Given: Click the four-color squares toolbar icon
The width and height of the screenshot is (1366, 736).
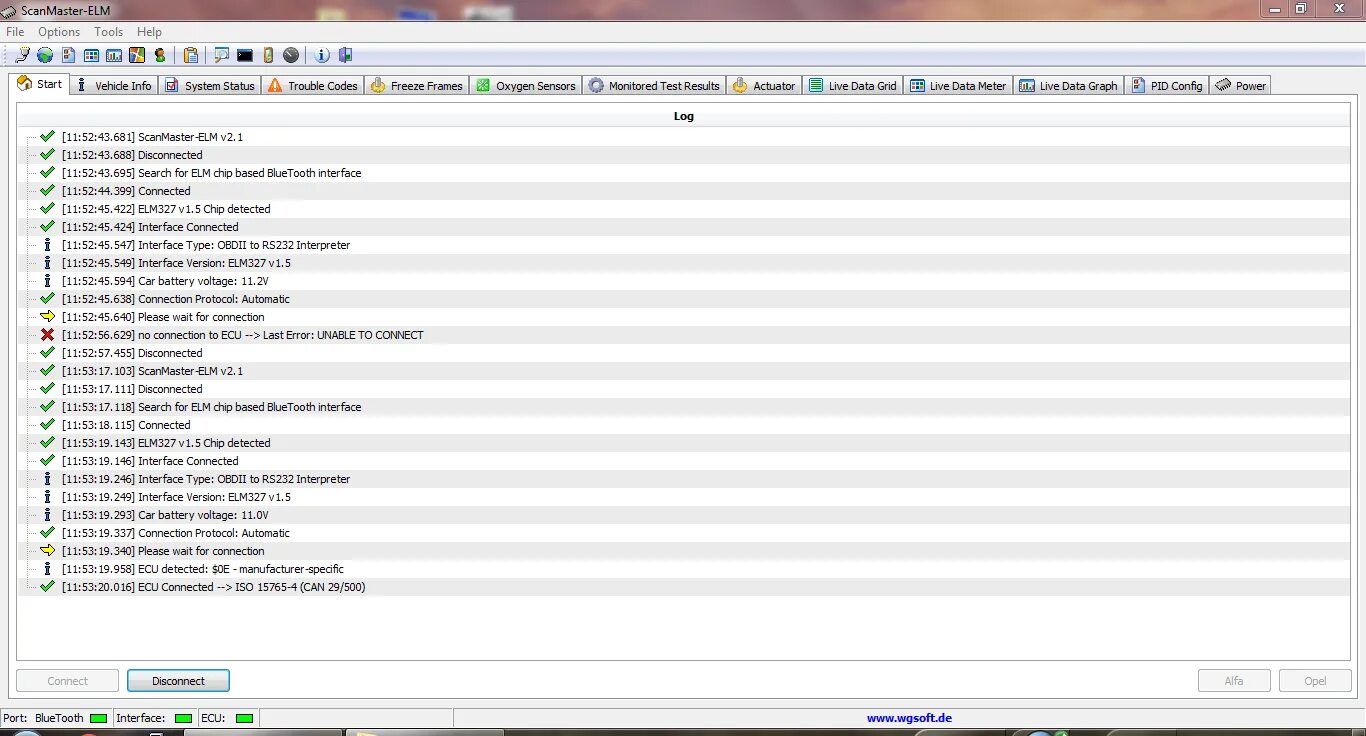Looking at the screenshot, I should pos(137,55).
